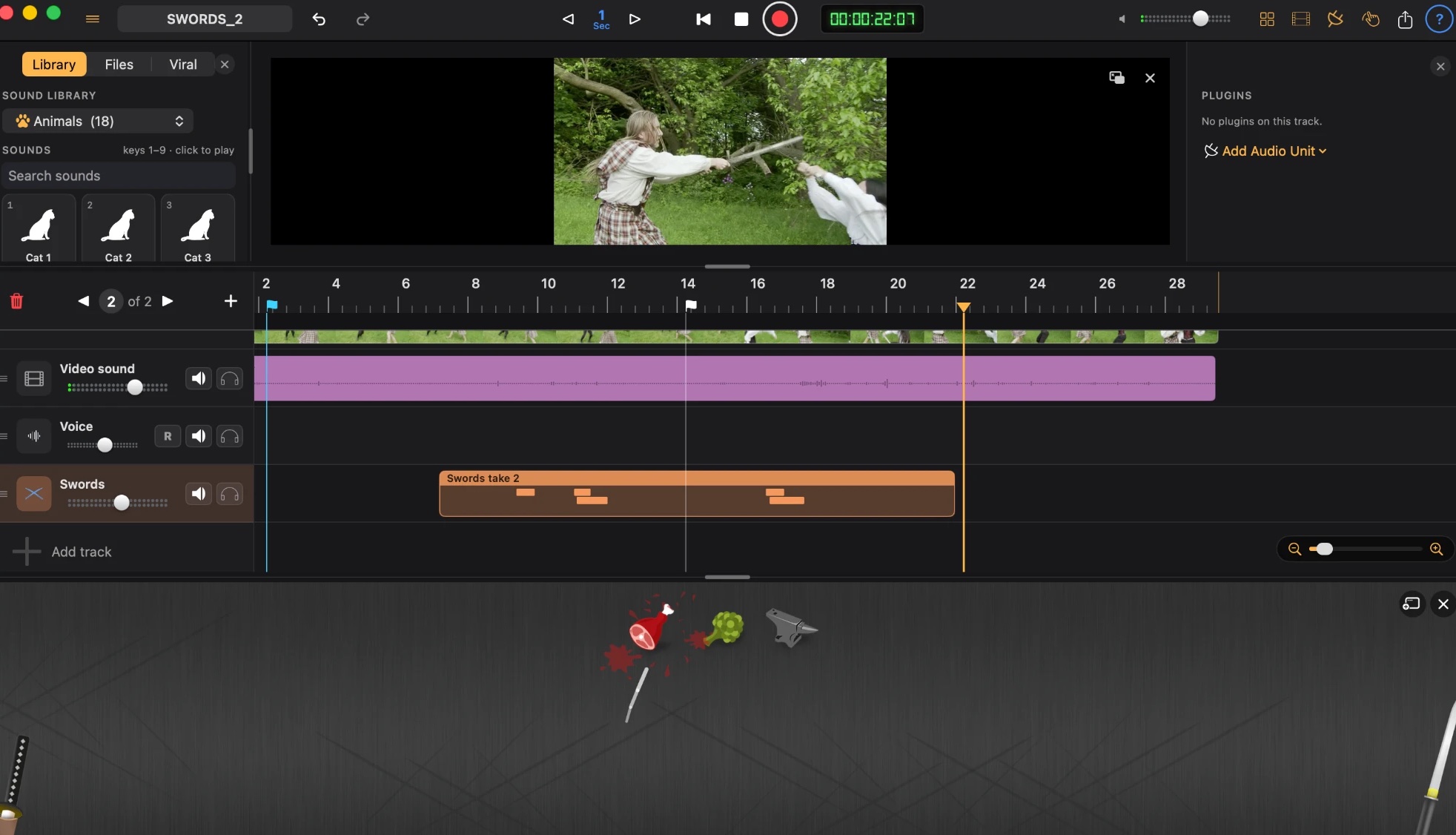
Task: Start recording with the red button
Action: 780,19
